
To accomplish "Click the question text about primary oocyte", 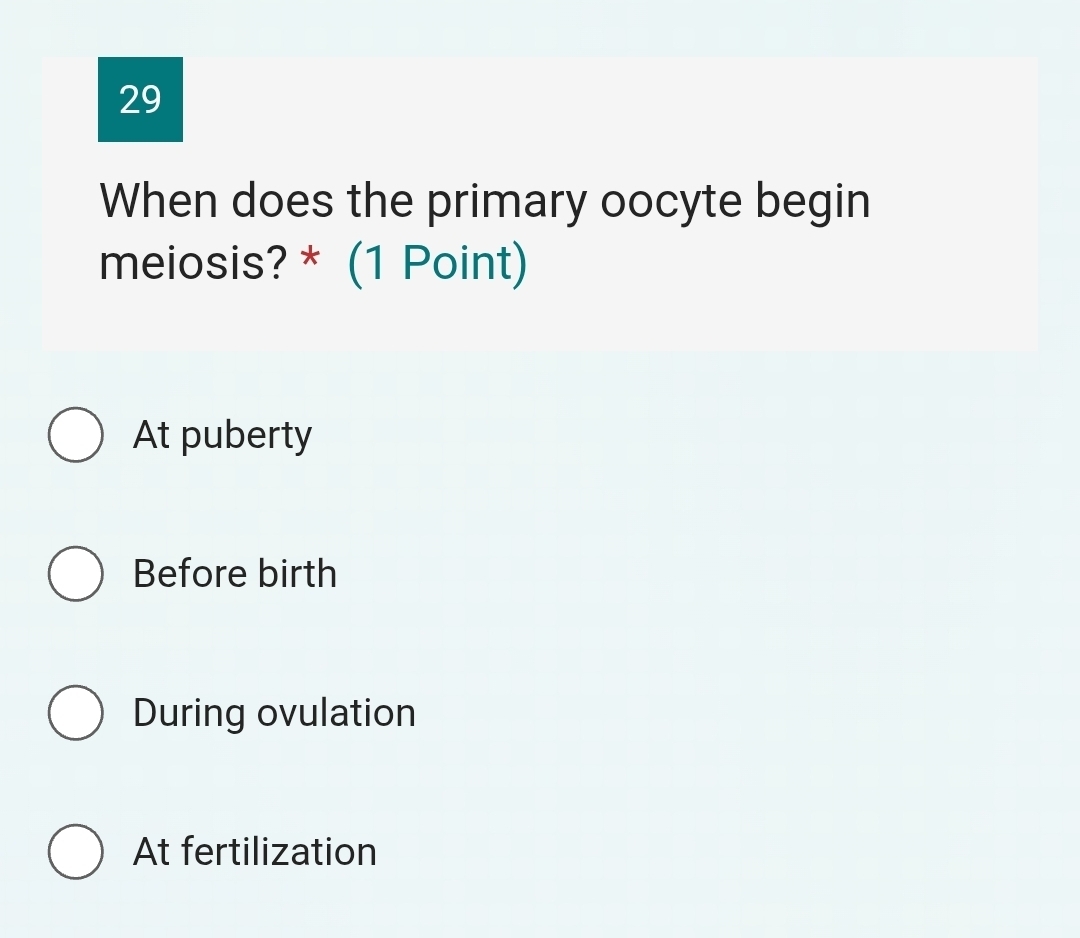I will (x=483, y=200).
